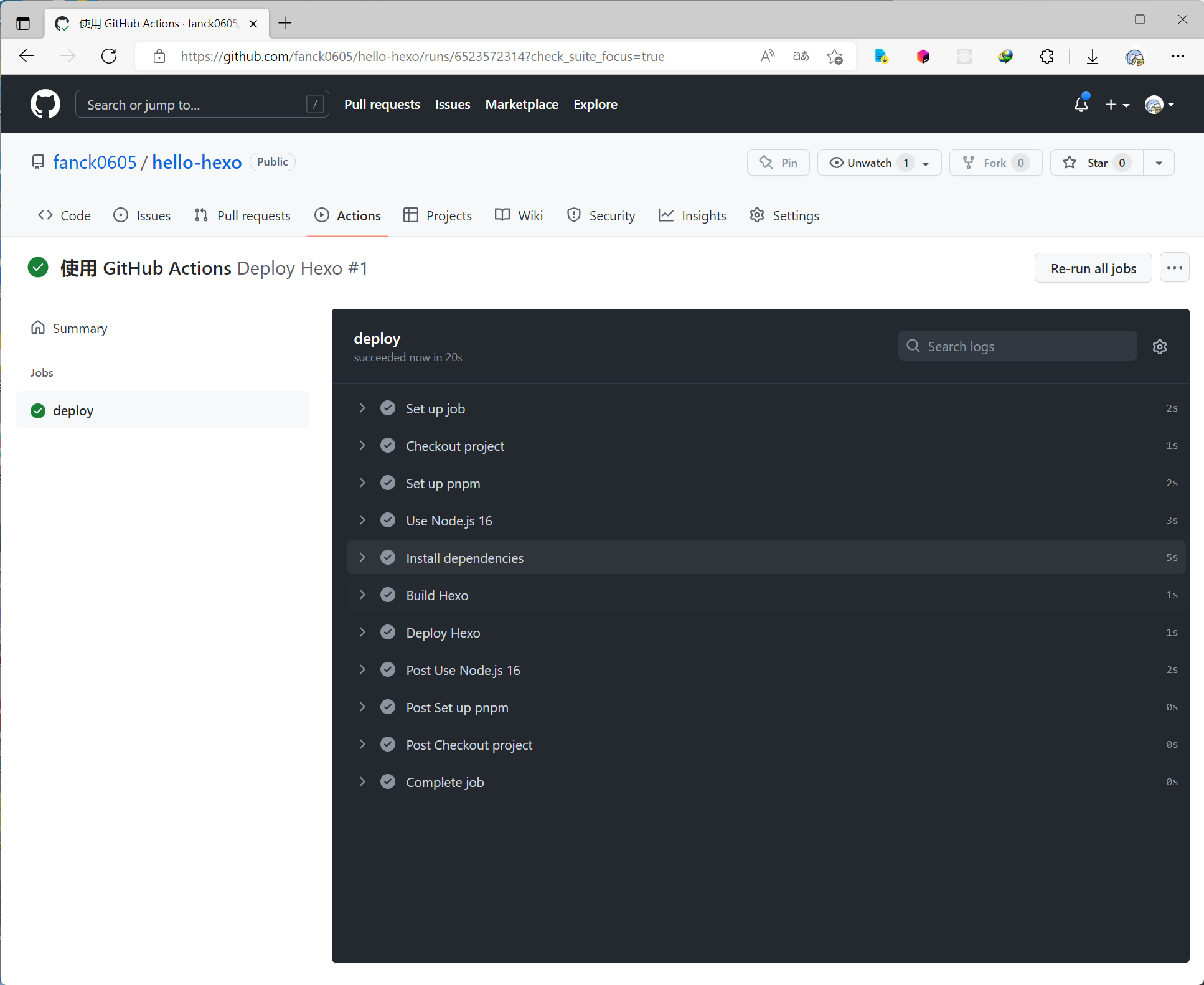Star the hello-hexo repository
Viewport: 1204px width, 985px height.
point(1097,163)
